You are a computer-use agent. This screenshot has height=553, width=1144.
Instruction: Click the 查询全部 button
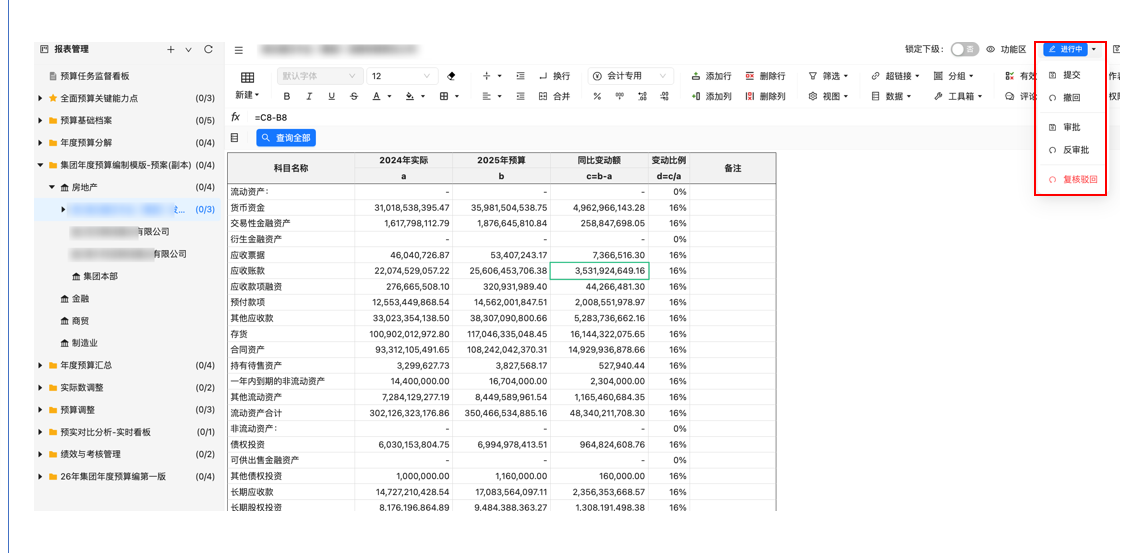[x=286, y=138]
